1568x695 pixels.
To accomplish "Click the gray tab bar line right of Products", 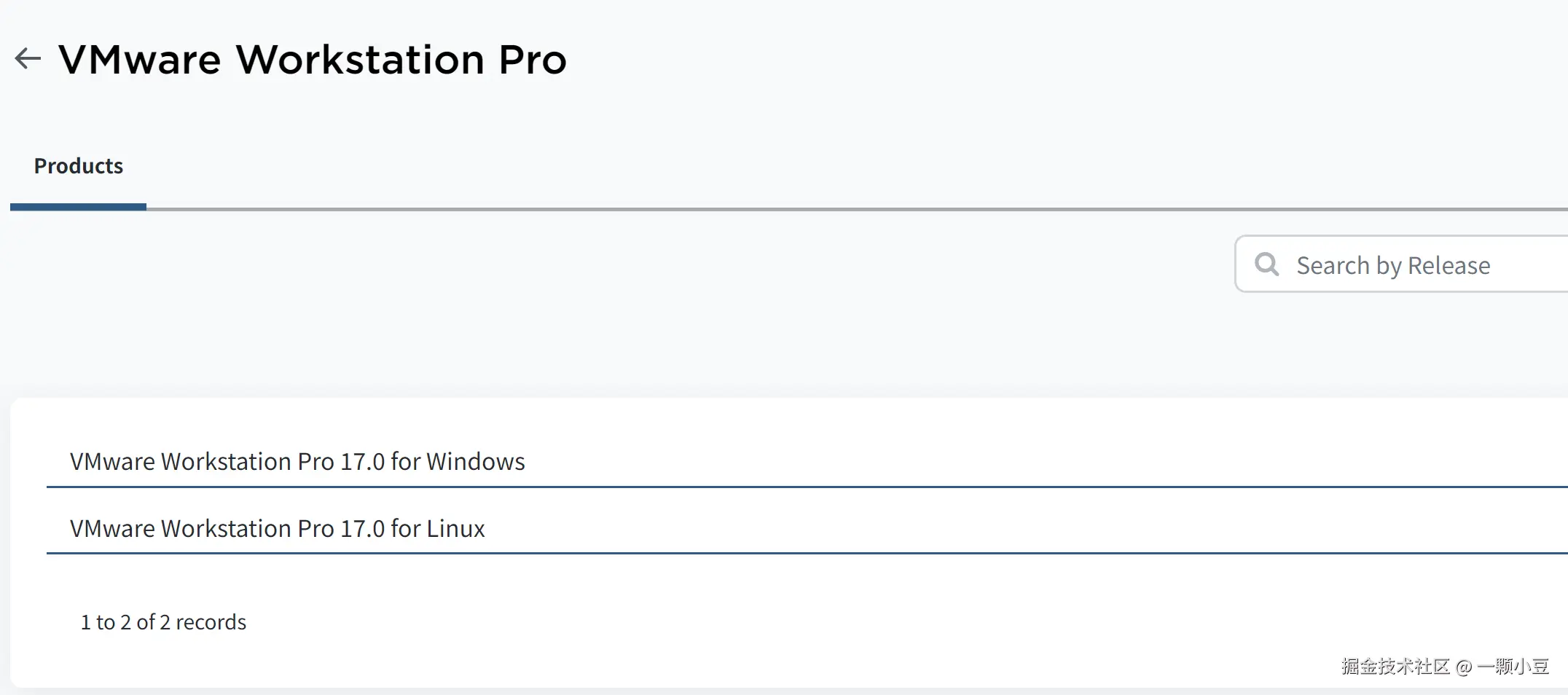I will pos(801,209).
